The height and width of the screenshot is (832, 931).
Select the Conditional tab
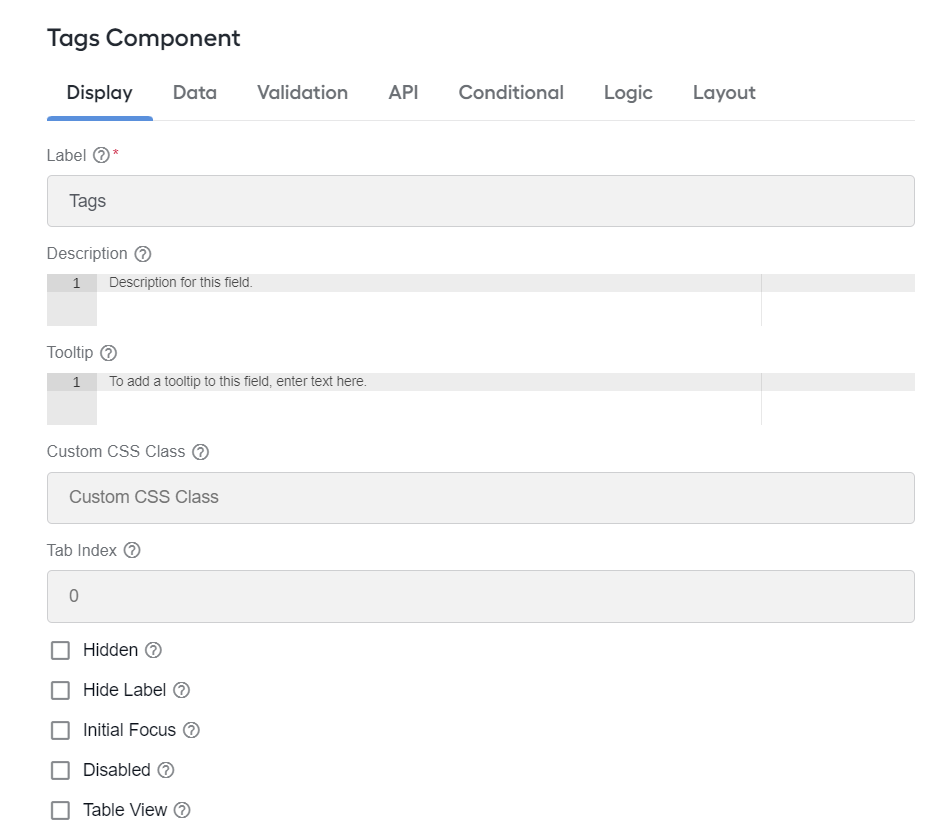click(511, 93)
